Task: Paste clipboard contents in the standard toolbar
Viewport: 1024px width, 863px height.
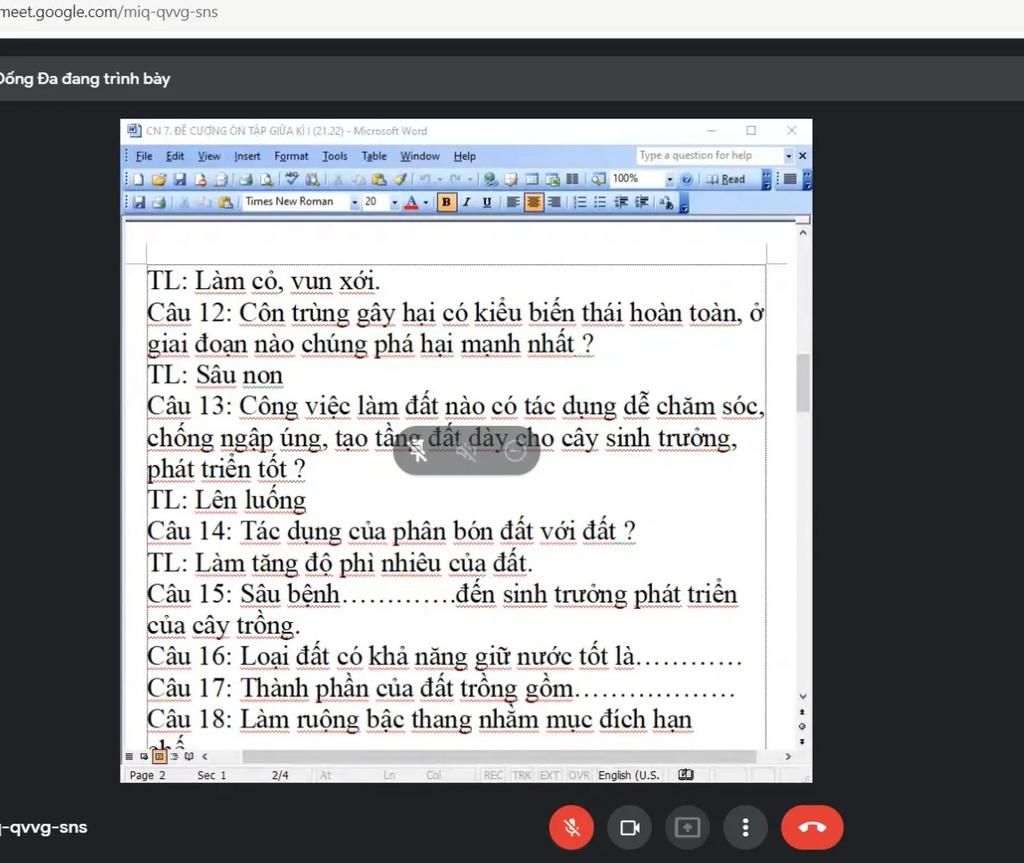Action: [379, 179]
